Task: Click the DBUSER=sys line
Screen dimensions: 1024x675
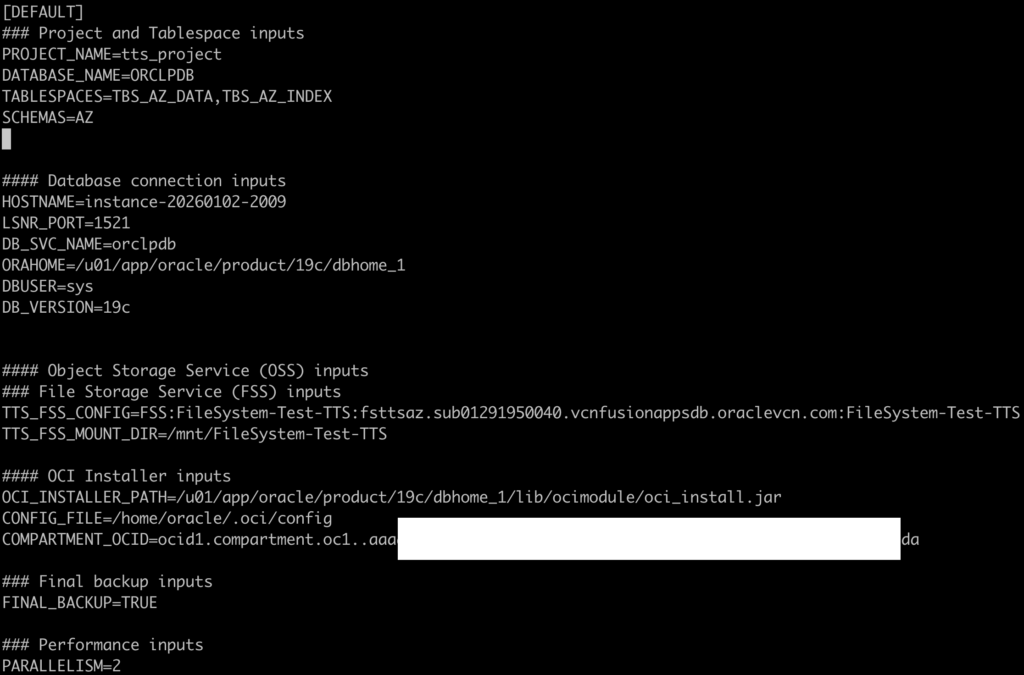Action: pyautogui.click(x=48, y=286)
